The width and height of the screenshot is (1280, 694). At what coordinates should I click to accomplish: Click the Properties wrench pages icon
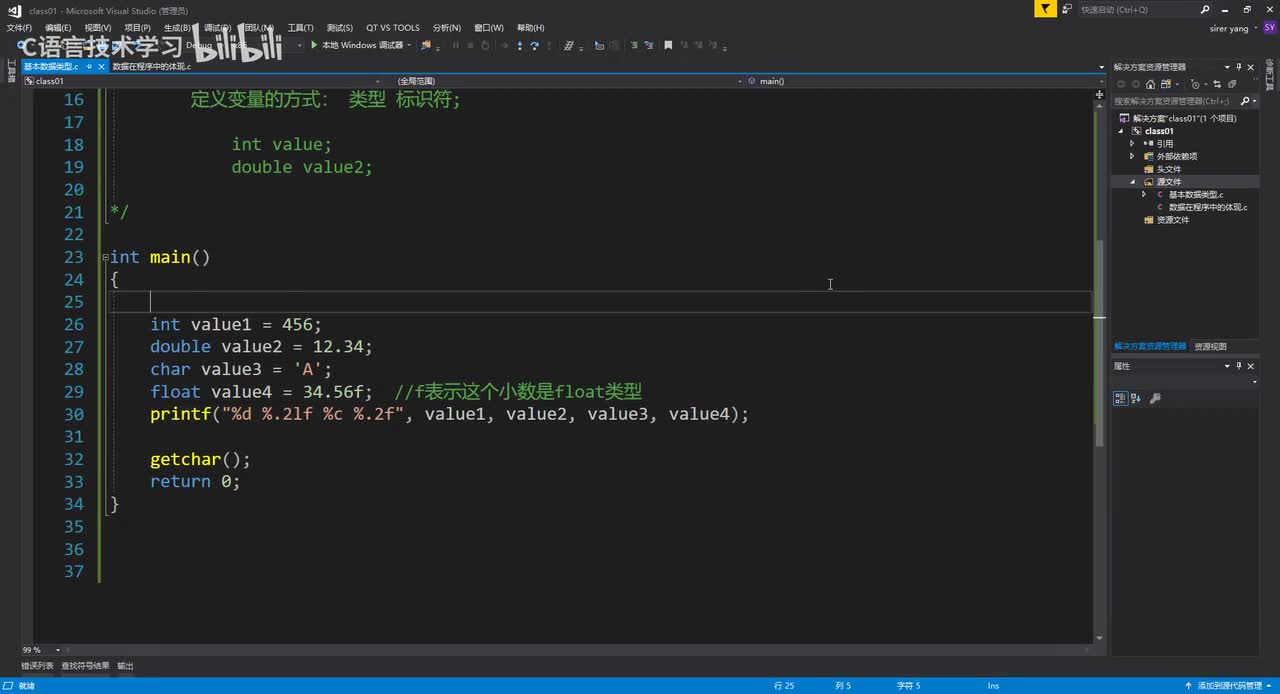coord(1155,398)
